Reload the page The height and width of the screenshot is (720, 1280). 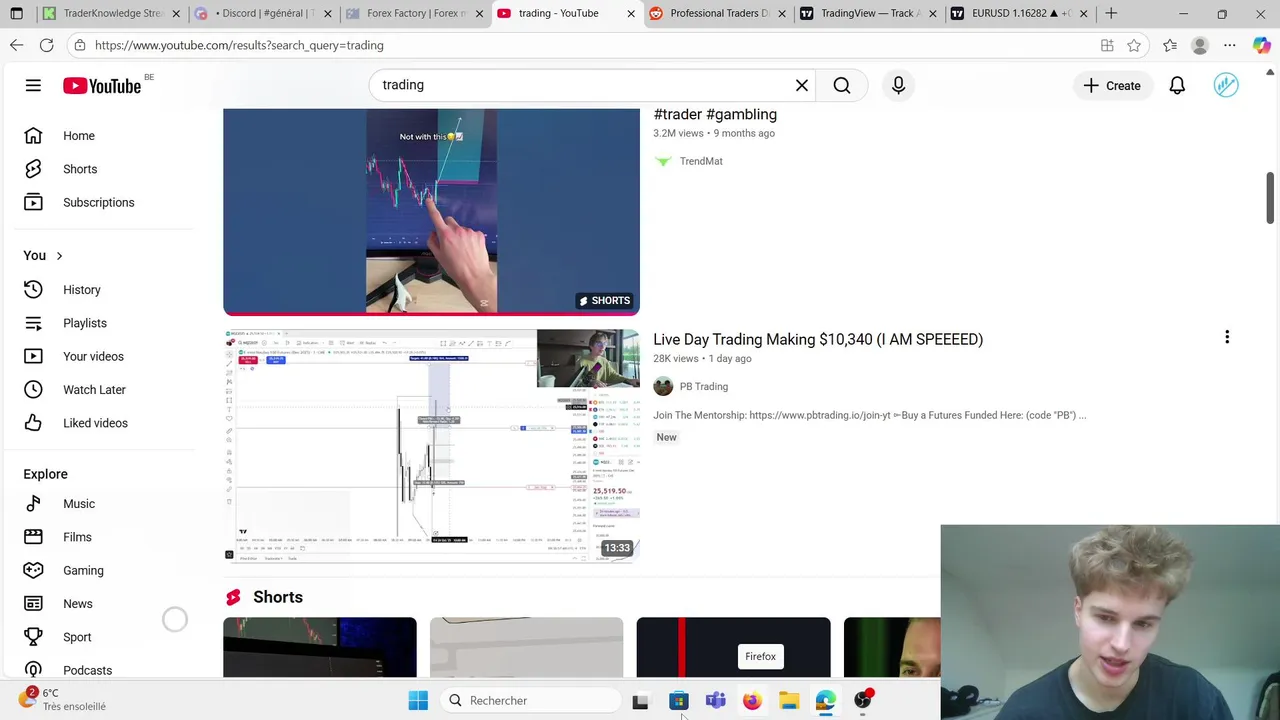(x=46, y=45)
